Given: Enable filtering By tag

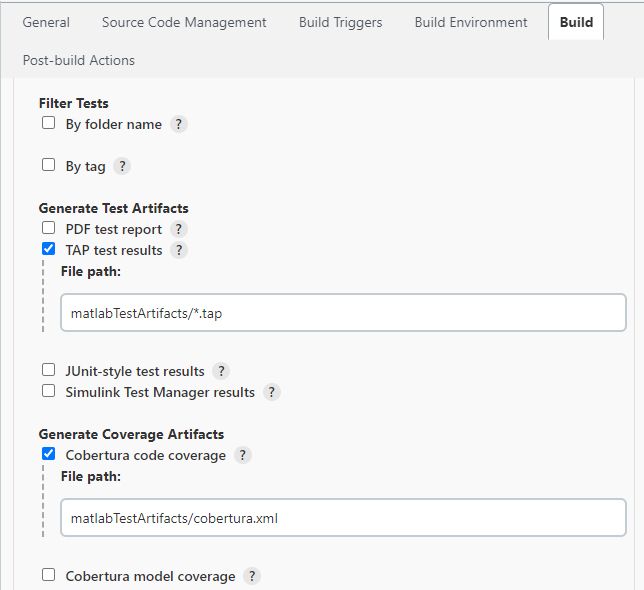Looking at the screenshot, I should pos(48,165).
